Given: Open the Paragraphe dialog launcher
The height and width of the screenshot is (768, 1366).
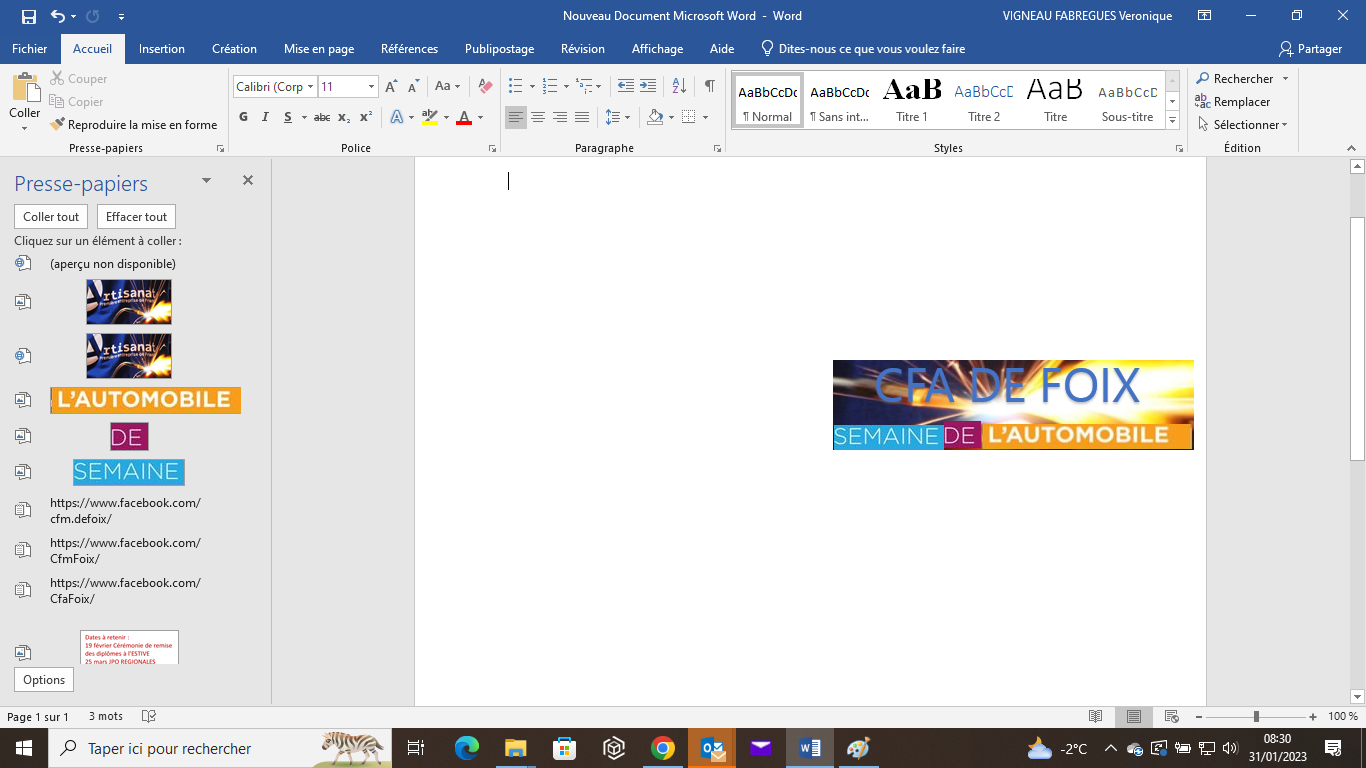Looking at the screenshot, I should (718, 148).
